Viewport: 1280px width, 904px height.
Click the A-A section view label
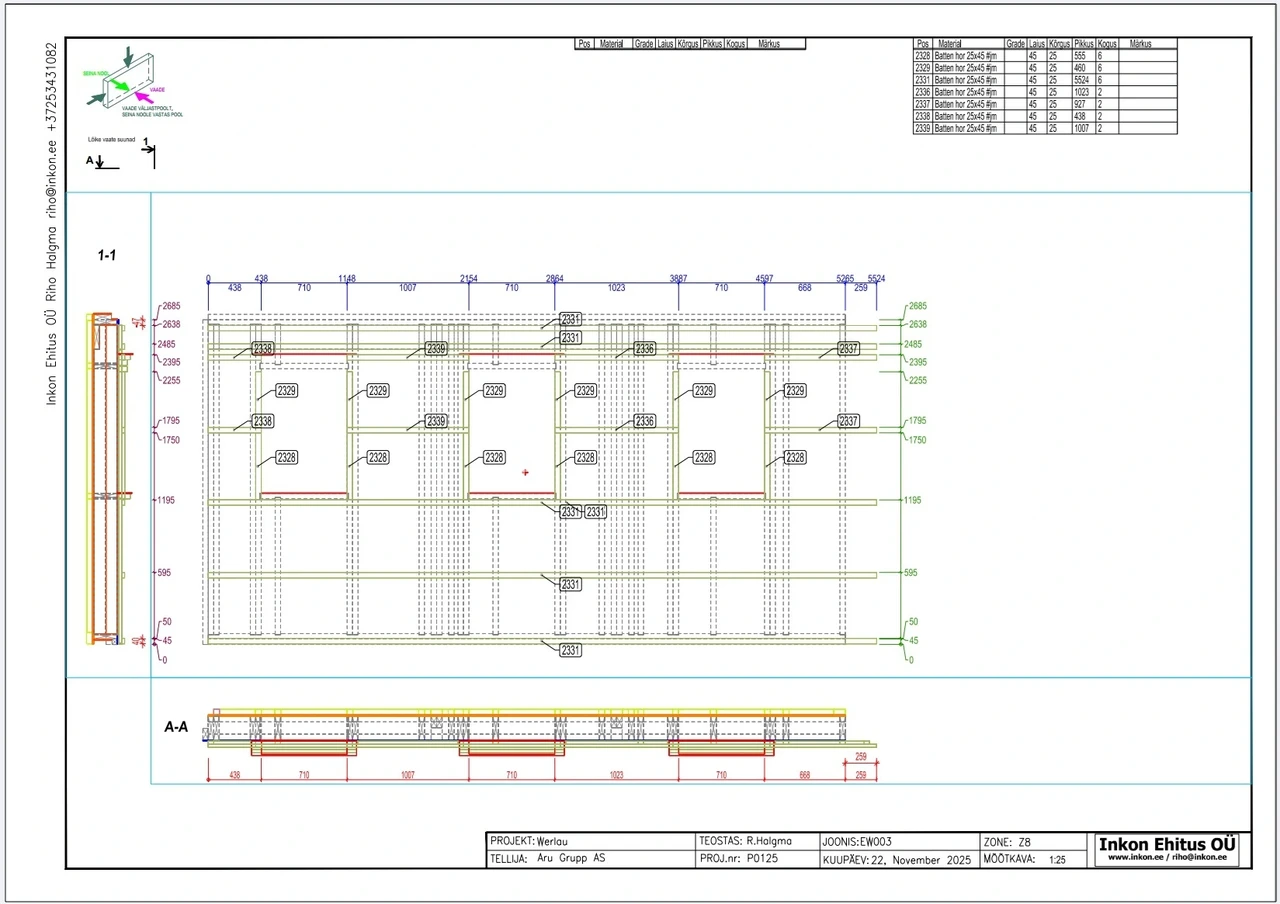[x=176, y=728]
